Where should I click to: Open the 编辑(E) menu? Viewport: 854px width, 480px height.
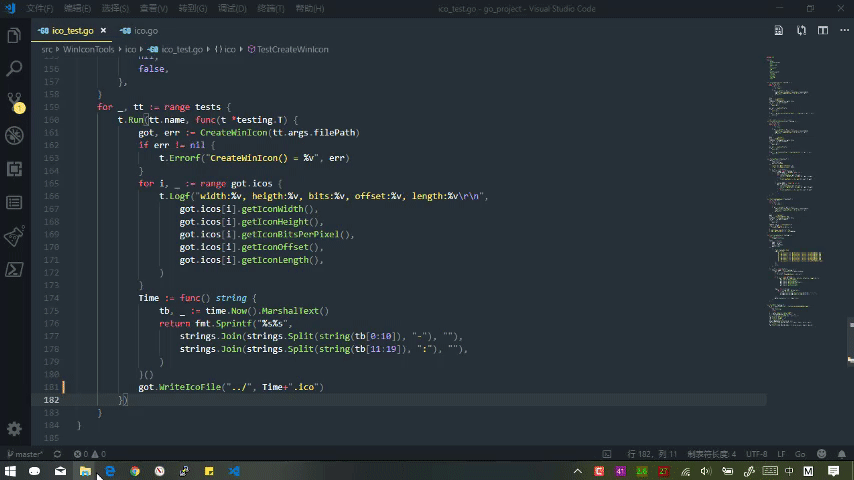pyautogui.click(x=77, y=9)
